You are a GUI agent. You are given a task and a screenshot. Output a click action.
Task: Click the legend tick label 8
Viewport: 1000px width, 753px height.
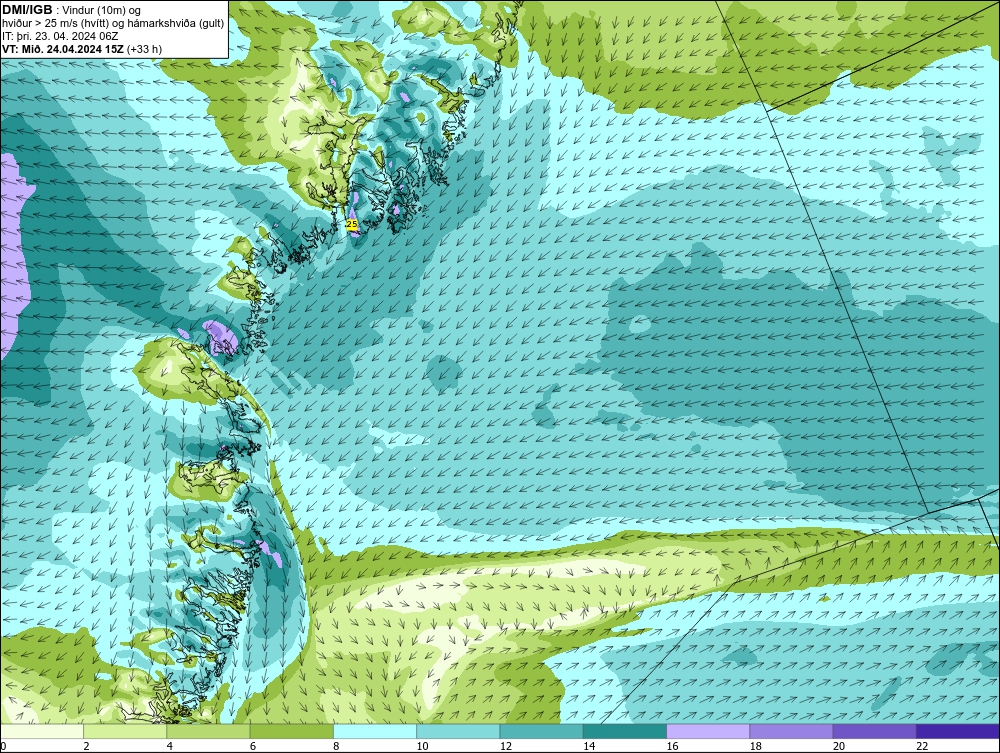(336, 747)
